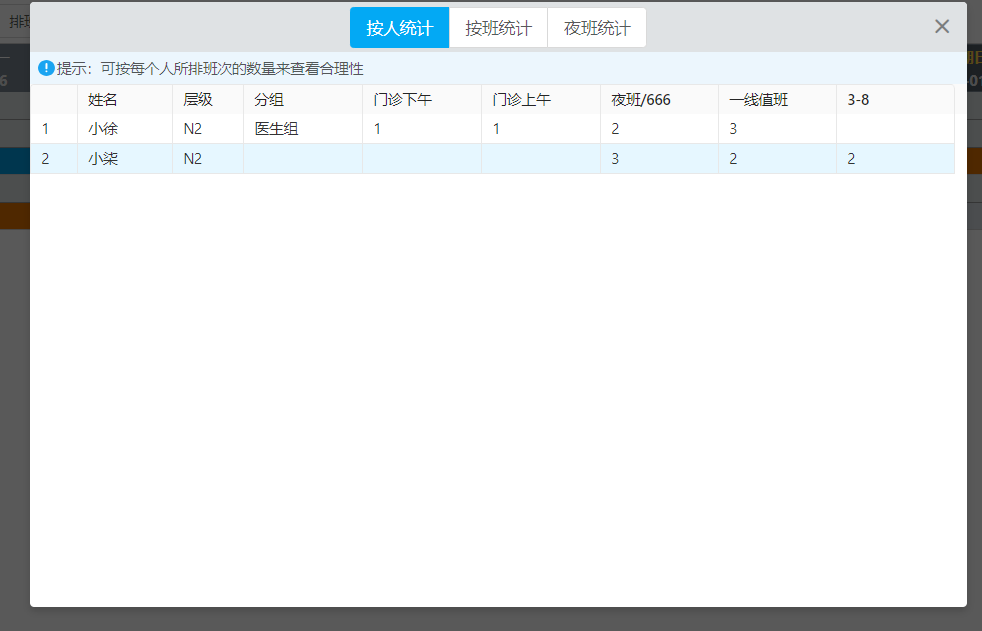The width and height of the screenshot is (982, 631).
Task: Click N2 level cell in 小徐 row
Action: coord(208,129)
